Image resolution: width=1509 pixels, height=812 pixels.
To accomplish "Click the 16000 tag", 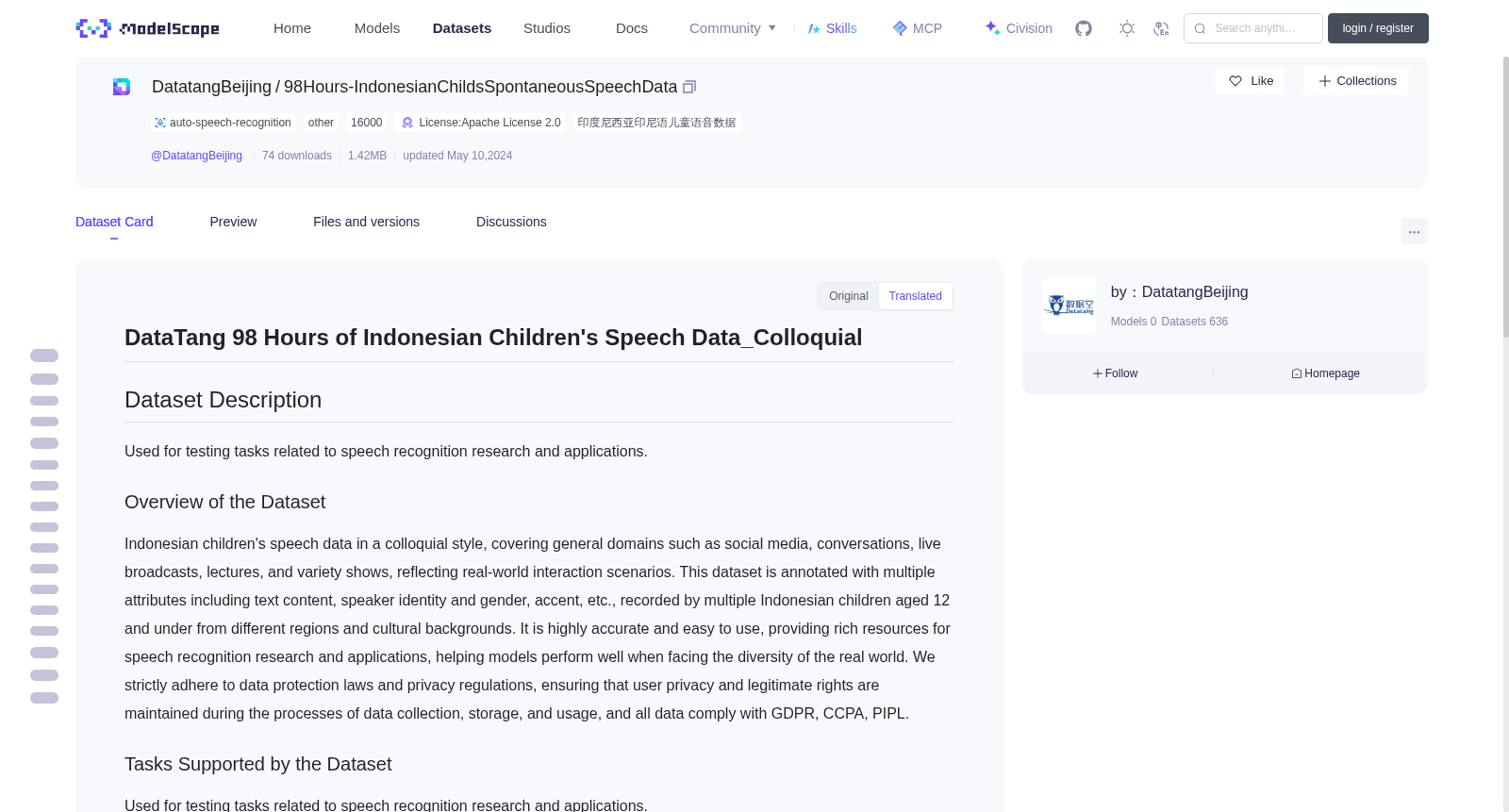I will (366, 123).
